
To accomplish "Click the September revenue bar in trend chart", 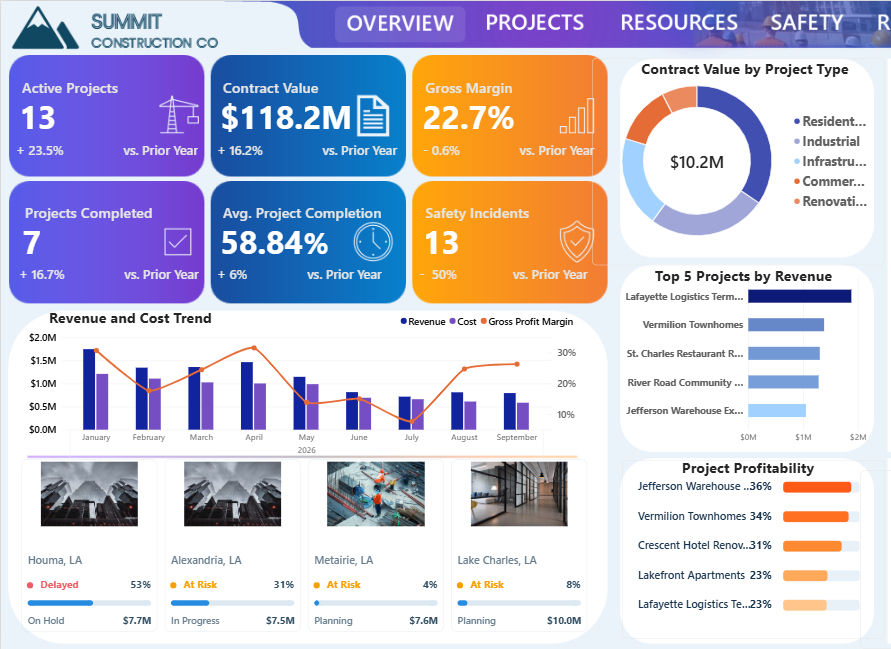I will pos(510,411).
